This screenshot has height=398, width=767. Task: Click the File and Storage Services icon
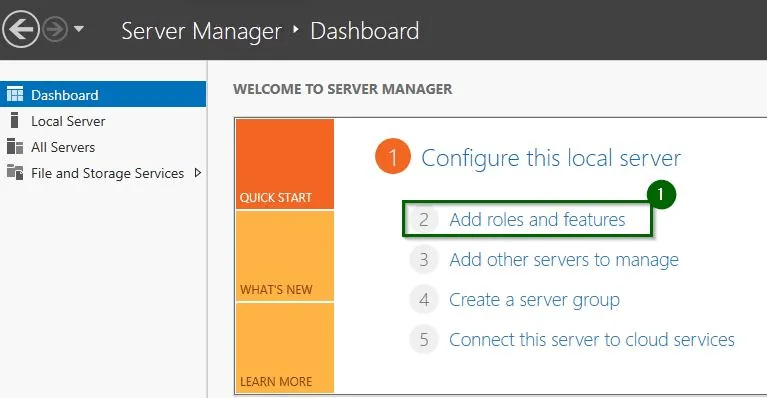(15, 172)
